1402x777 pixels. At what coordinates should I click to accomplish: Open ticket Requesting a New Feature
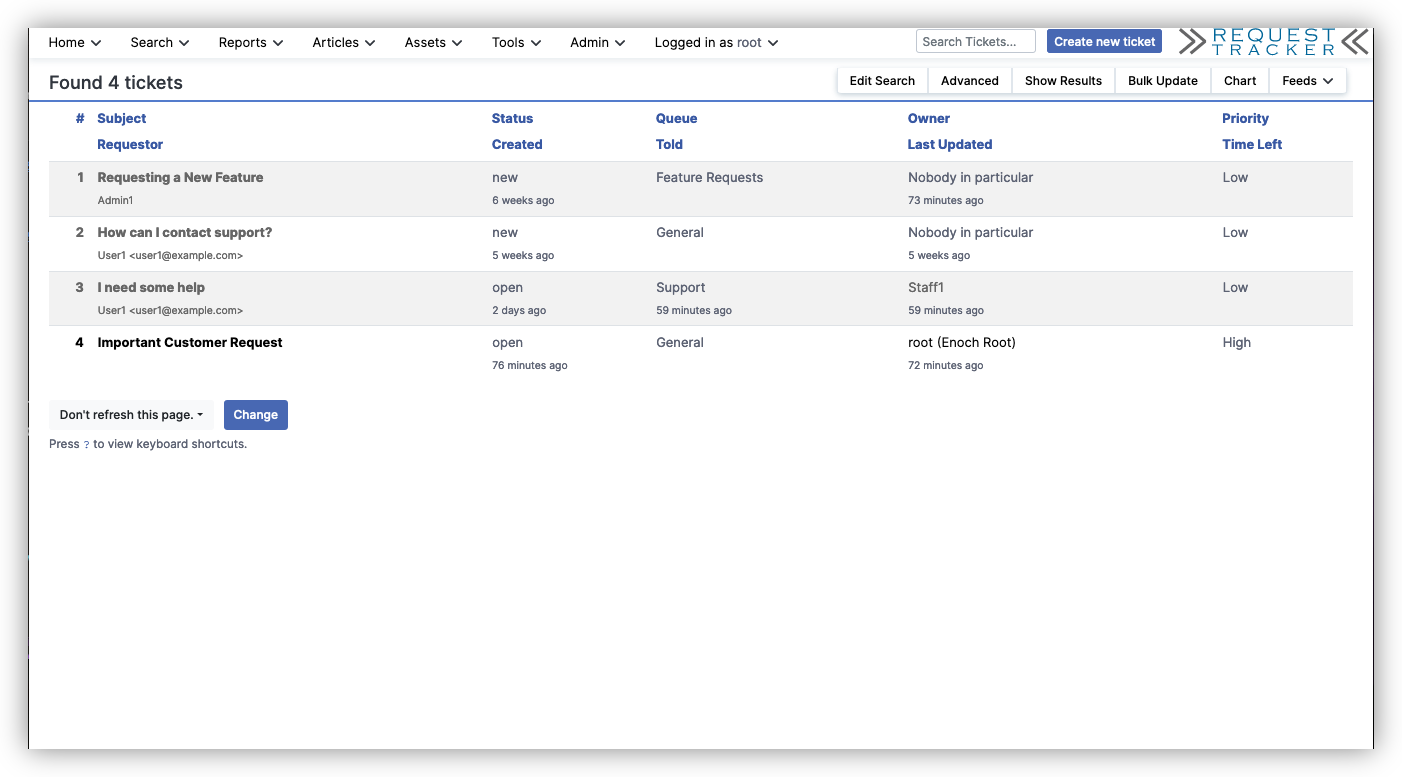point(180,177)
